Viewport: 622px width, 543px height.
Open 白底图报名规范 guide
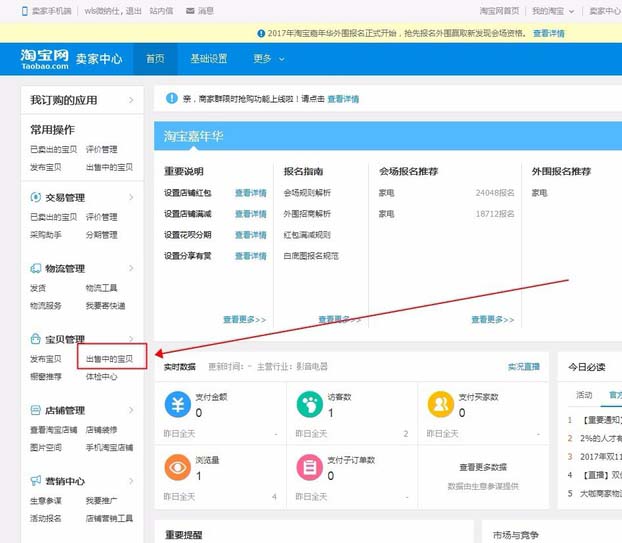(311, 256)
